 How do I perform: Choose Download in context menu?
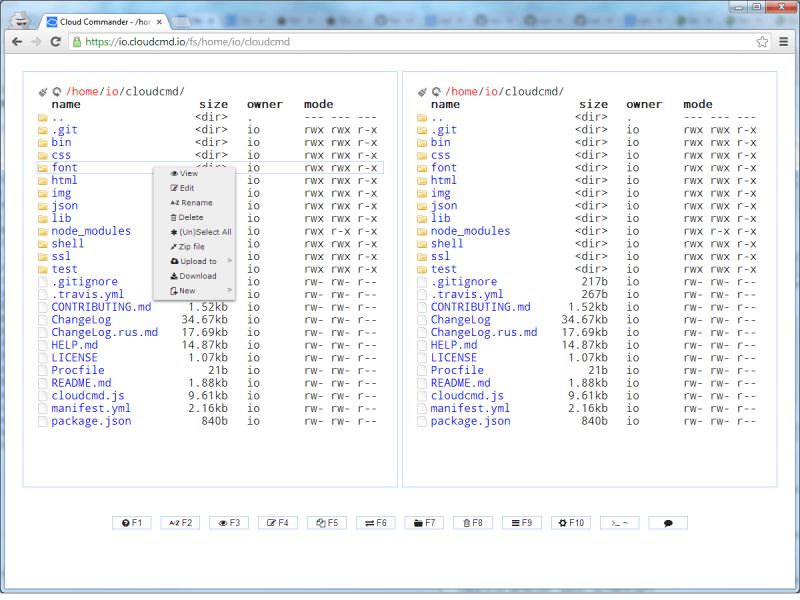[194, 276]
